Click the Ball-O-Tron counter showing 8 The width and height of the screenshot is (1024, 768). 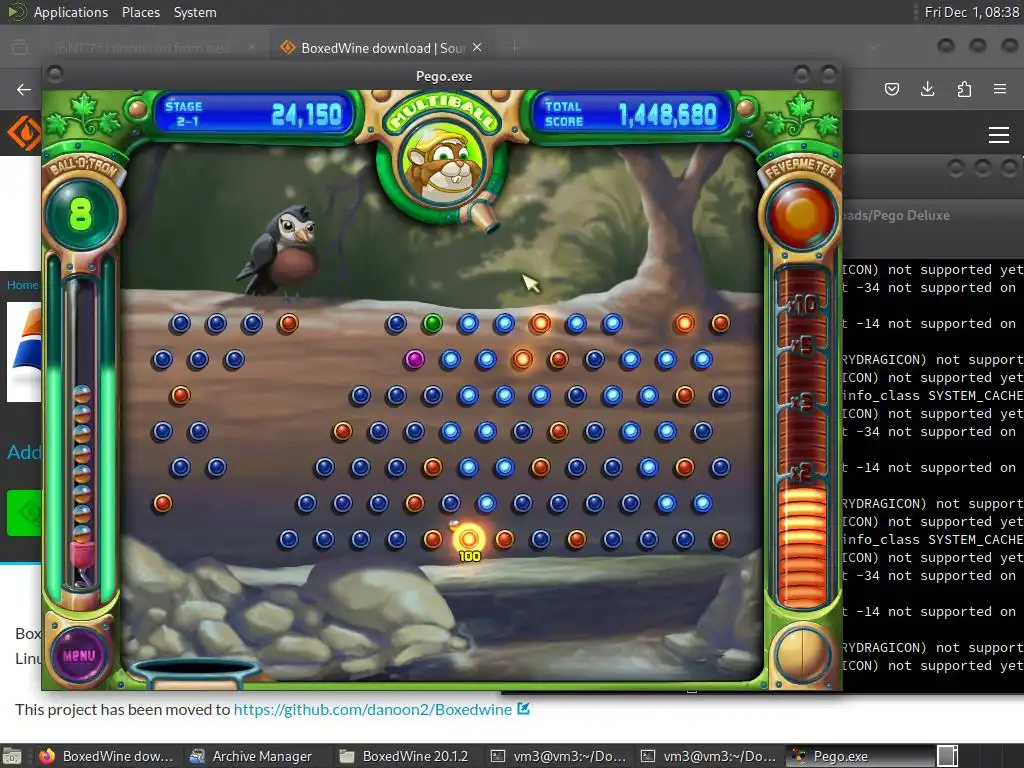coord(81,214)
